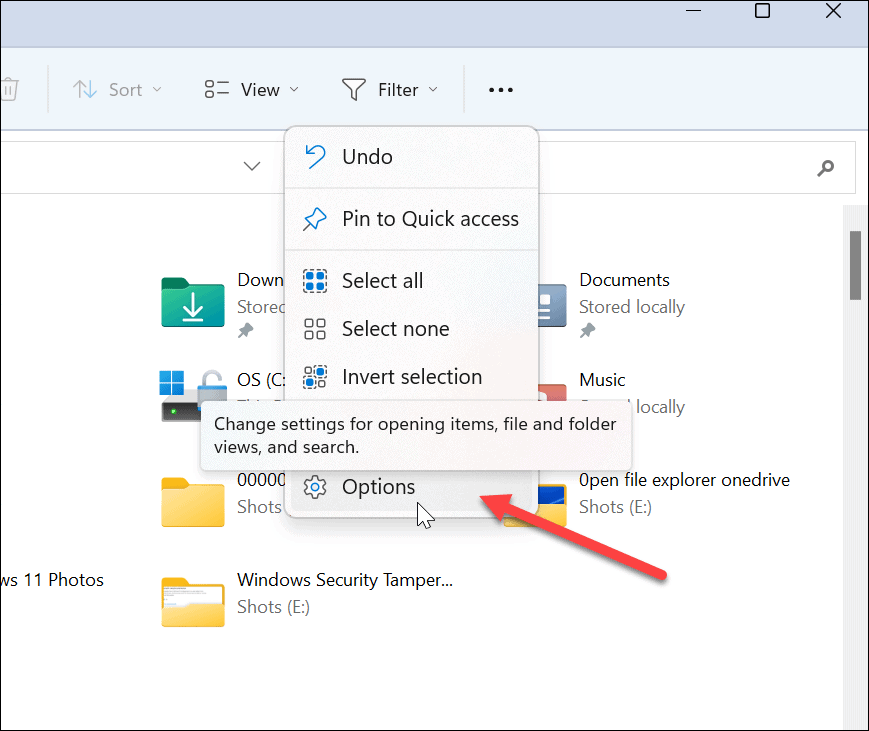Click the See more three-dots button
The height and width of the screenshot is (731, 869).
tap(500, 89)
